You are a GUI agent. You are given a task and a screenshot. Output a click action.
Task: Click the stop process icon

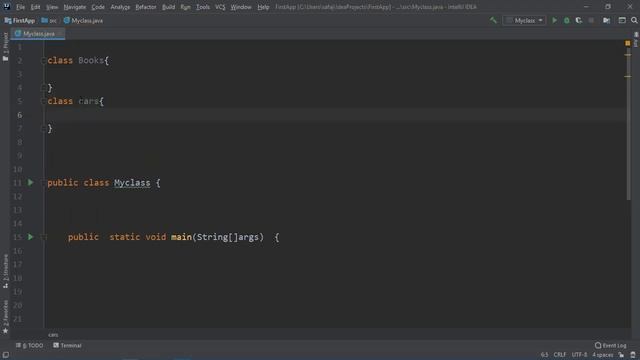(x=591, y=20)
